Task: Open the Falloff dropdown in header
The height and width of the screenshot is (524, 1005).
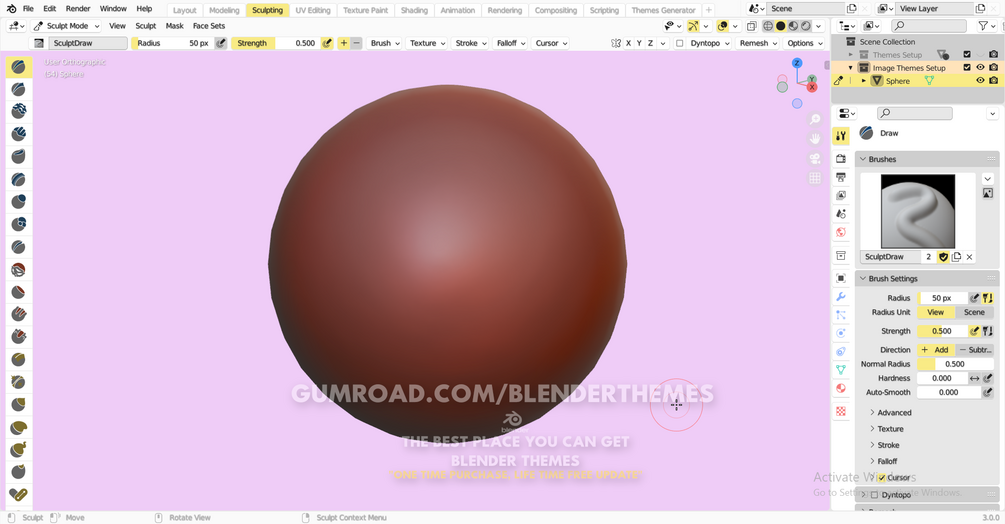Action: coord(511,43)
